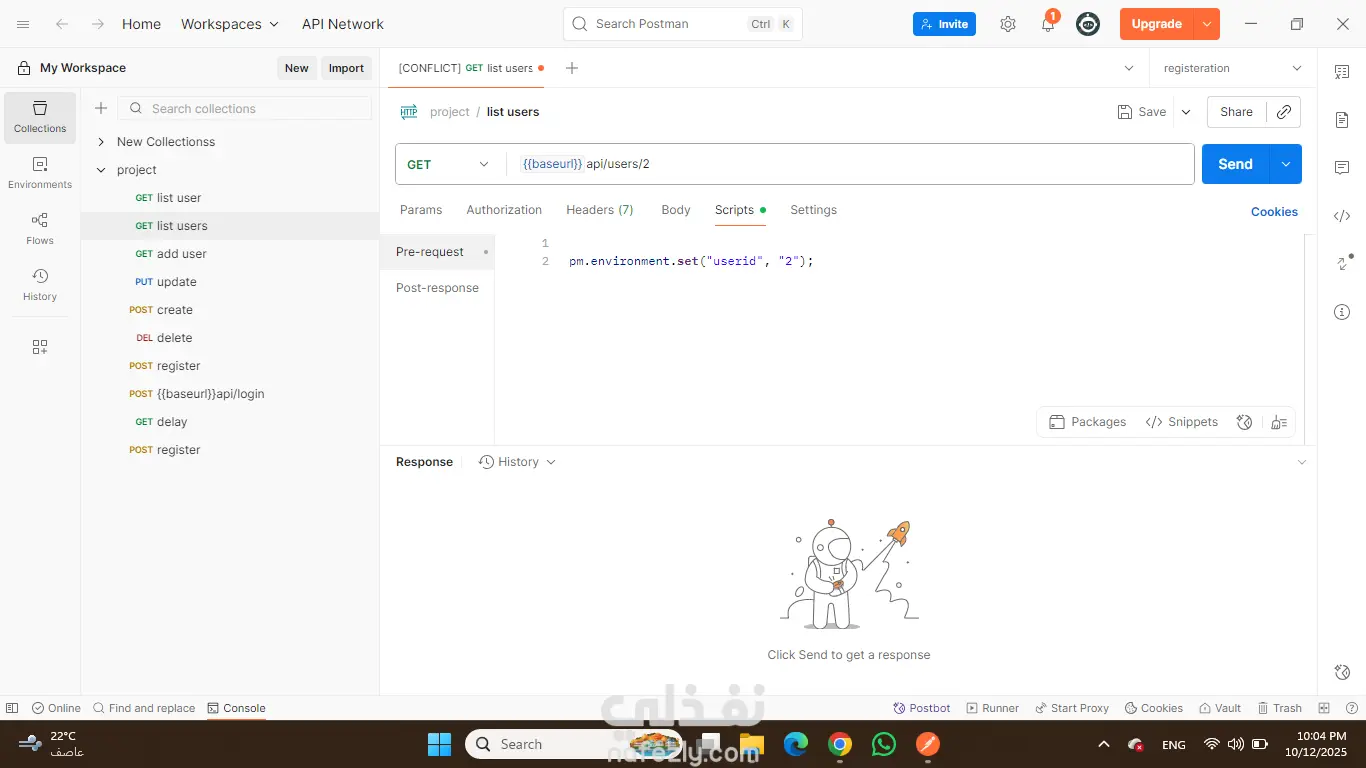Collapse the Response pane with the chevron
The height and width of the screenshot is (768, 1366).
[x=1301, y=462]
